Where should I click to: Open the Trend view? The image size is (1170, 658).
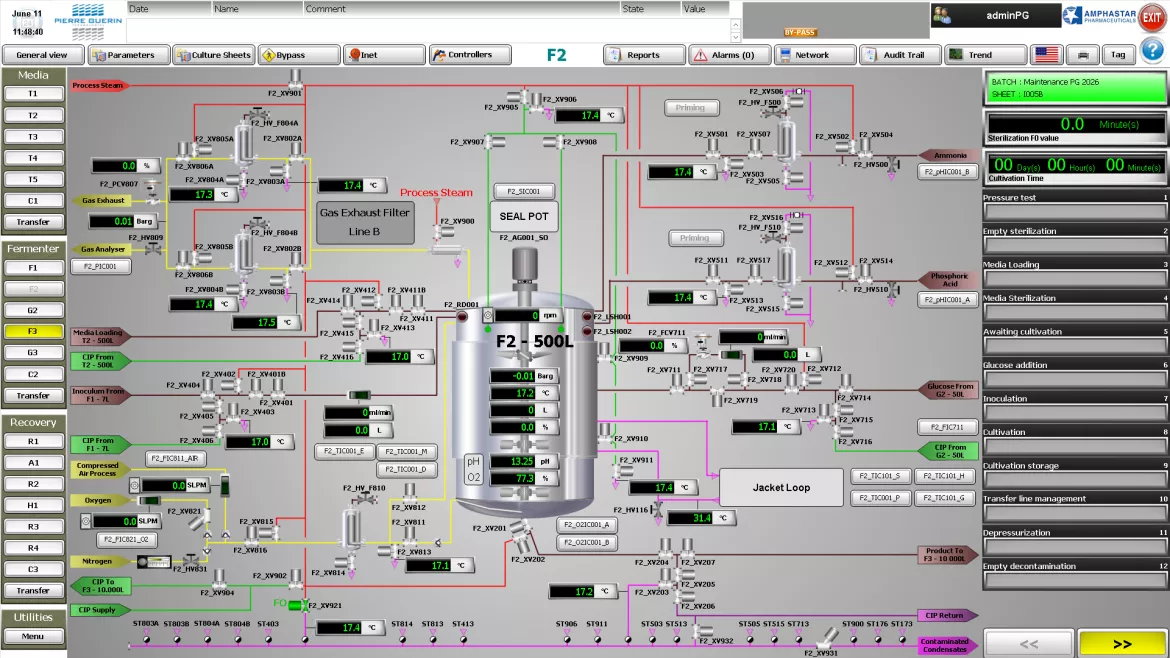click(x=984, y=54)
